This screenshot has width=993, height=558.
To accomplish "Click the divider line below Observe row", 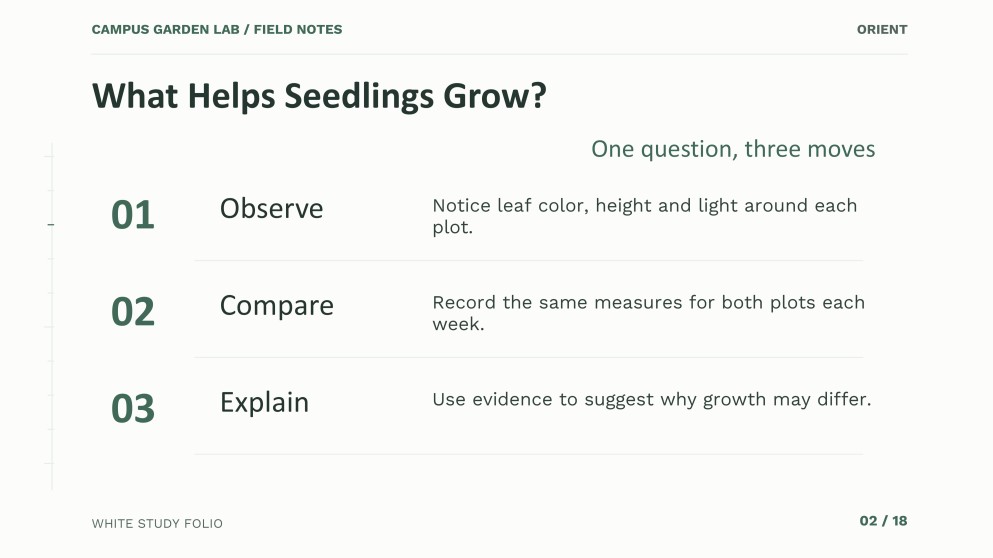I will [x=529, y=260].
